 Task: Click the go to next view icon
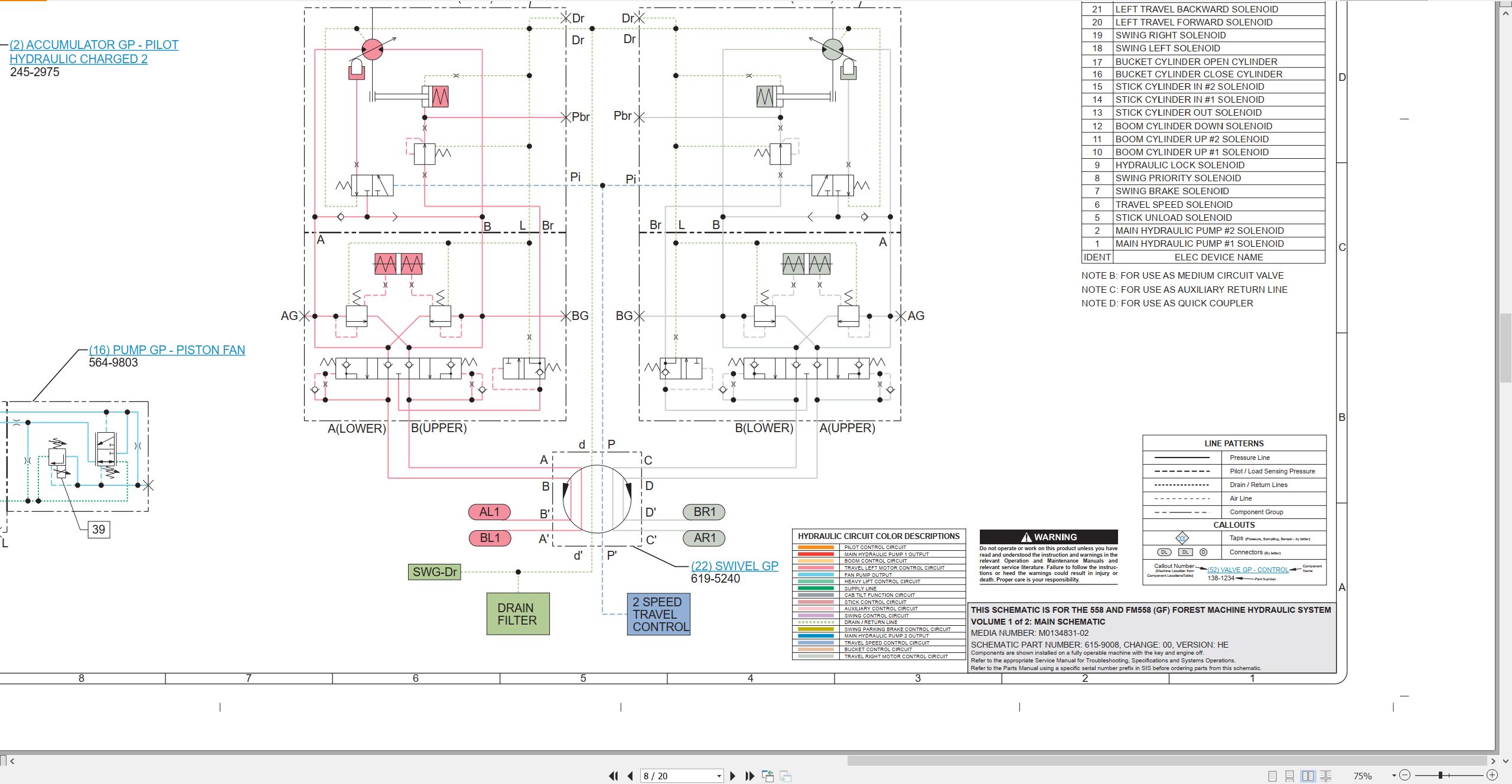click(x=786, y=776)
